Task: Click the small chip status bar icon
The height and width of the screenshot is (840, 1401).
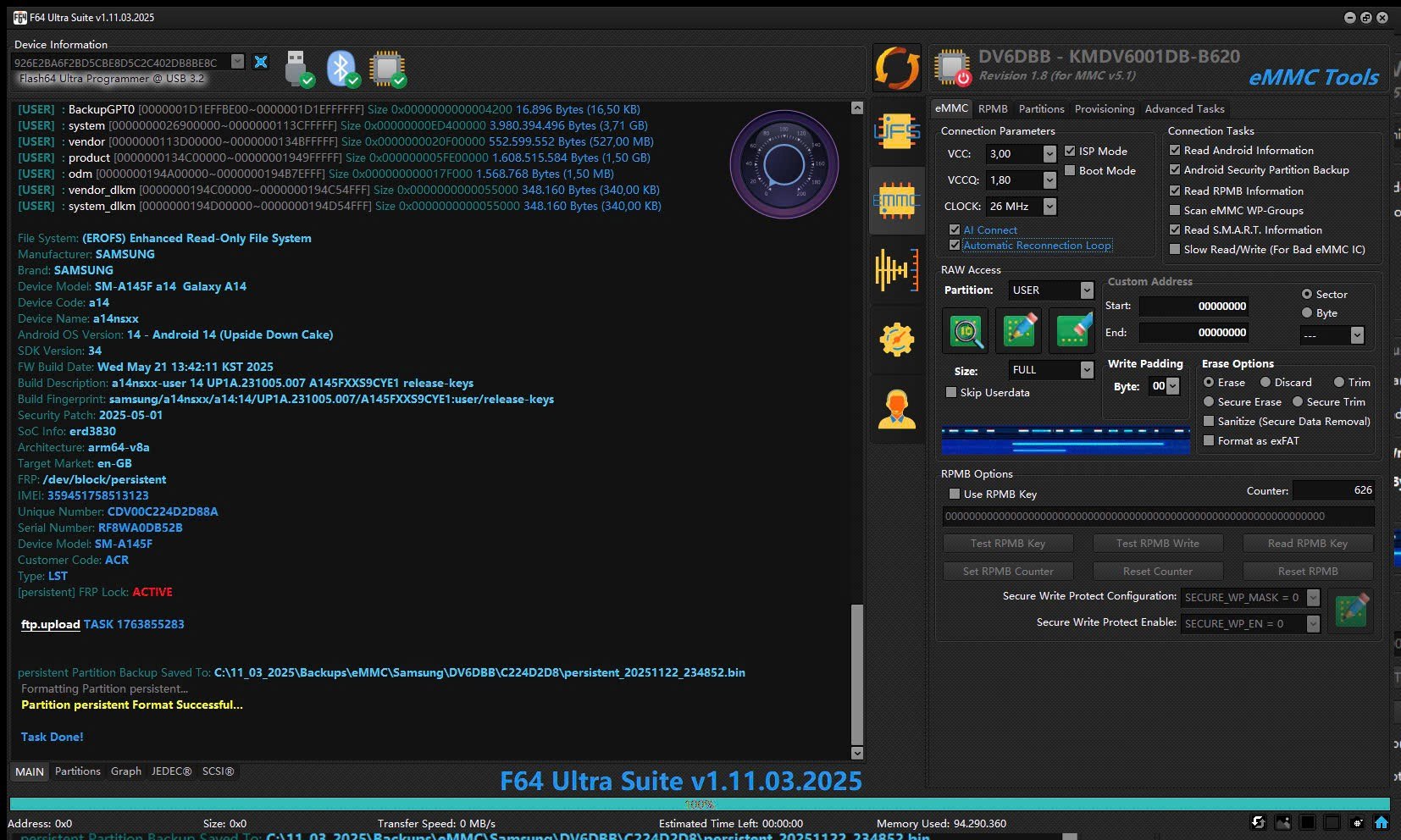Action: tap(1357, 822)
